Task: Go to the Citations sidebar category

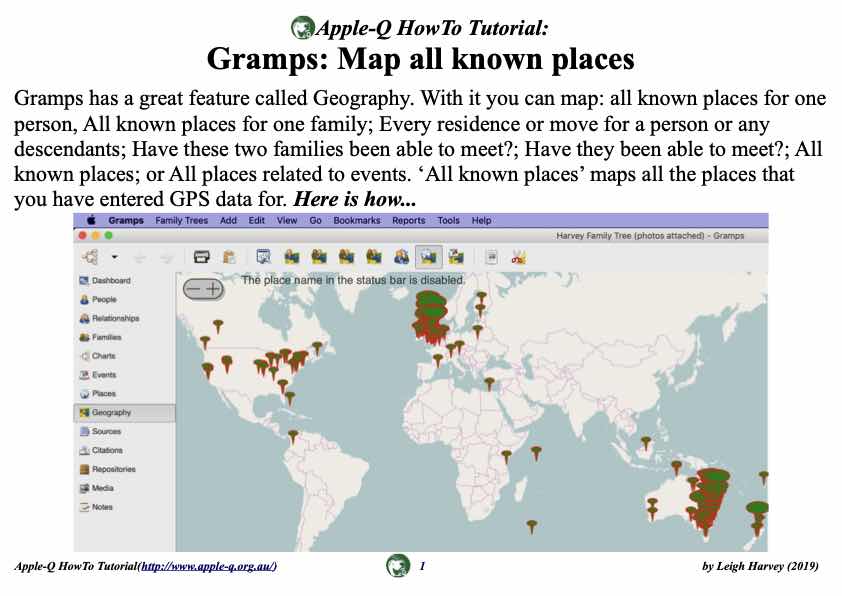Action: (101, 450)
